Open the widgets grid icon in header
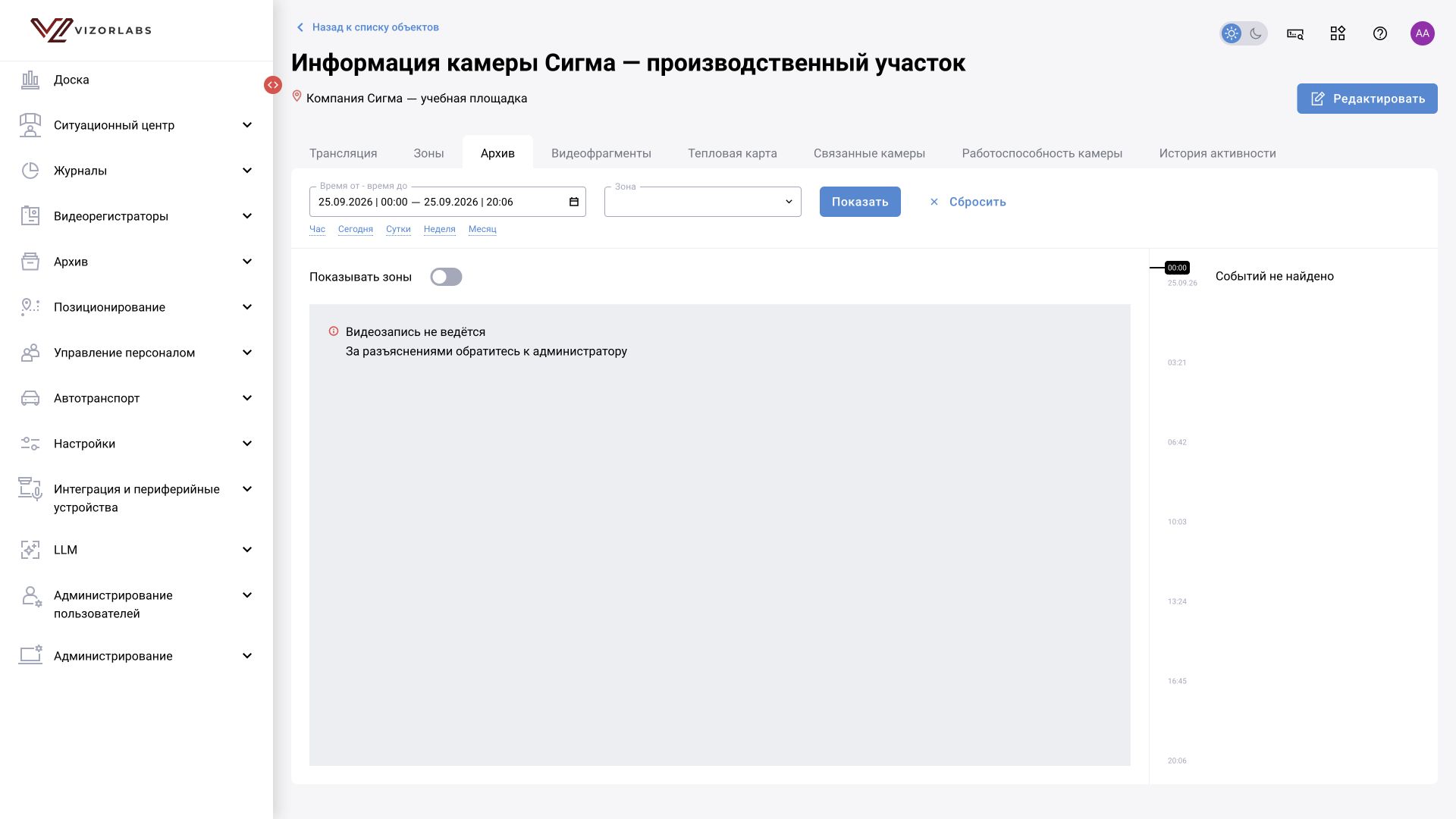 [x=1338, y=33]
